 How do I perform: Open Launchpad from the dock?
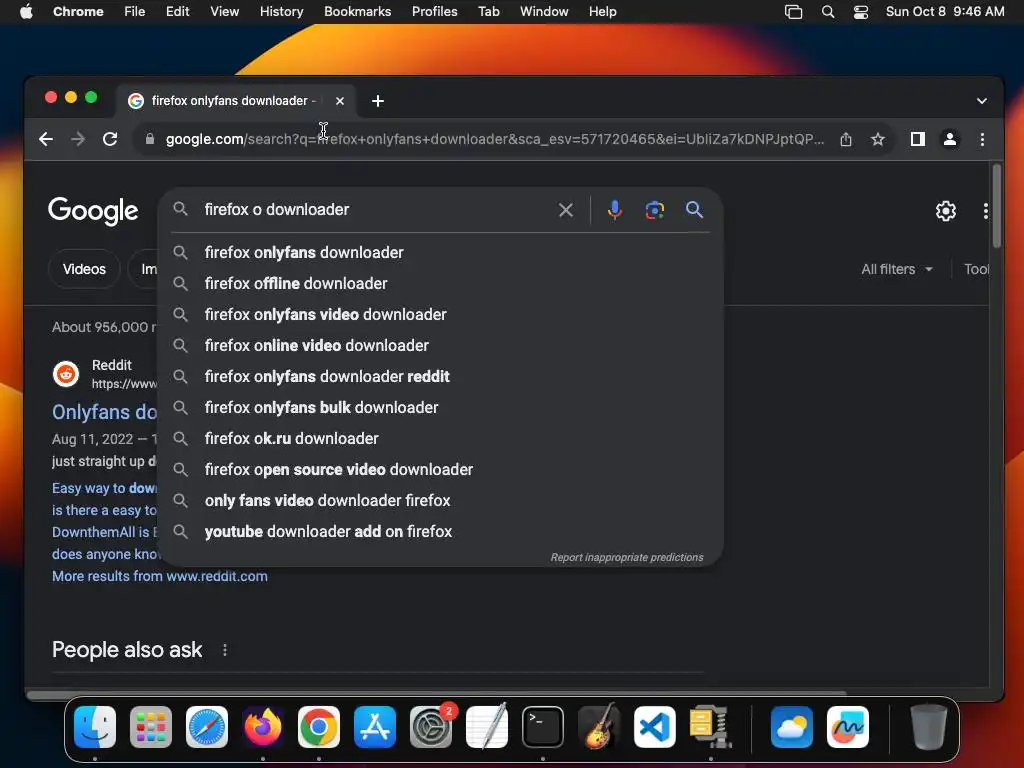tap(151, 727)
